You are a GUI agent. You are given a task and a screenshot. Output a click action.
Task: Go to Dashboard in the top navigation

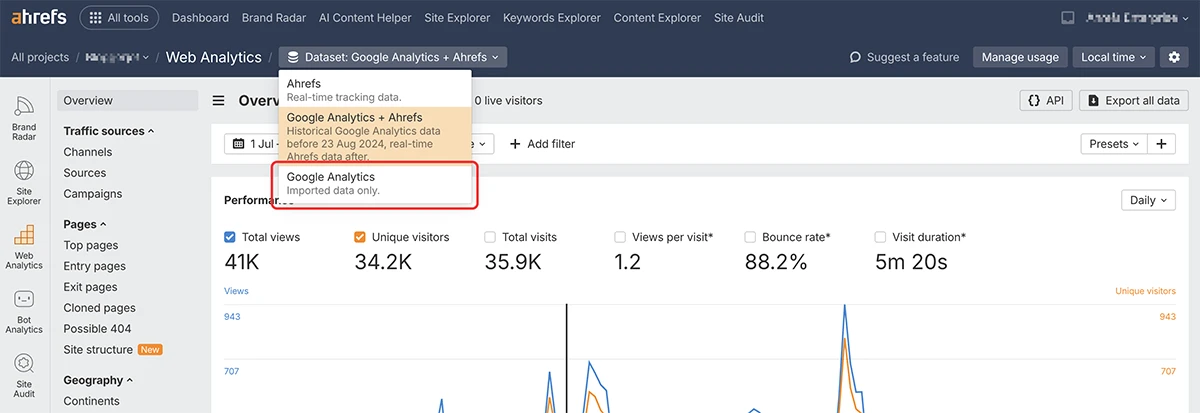pyautogui.click(x=200, y=18)
